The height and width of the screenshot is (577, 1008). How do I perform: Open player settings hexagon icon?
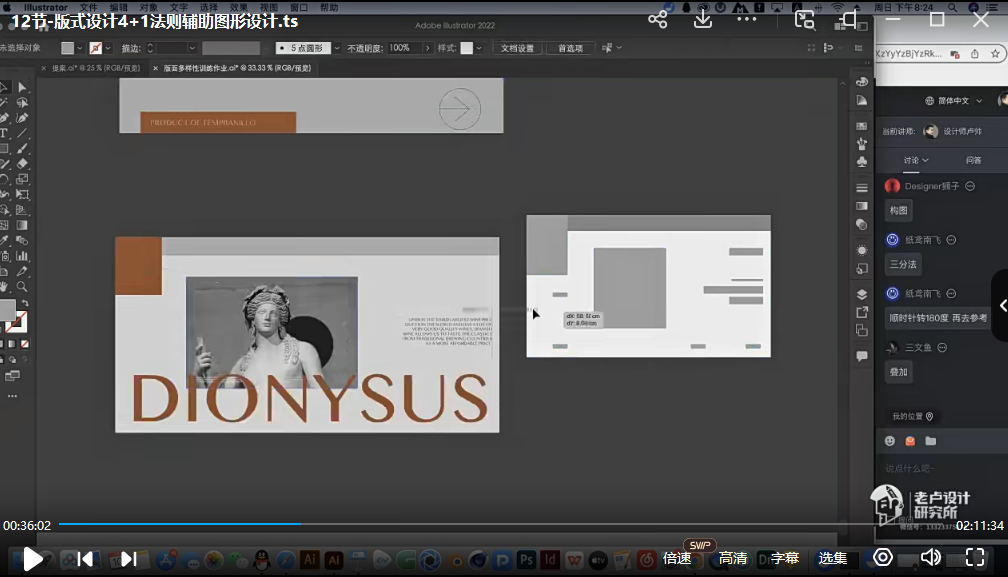(883, 557)
